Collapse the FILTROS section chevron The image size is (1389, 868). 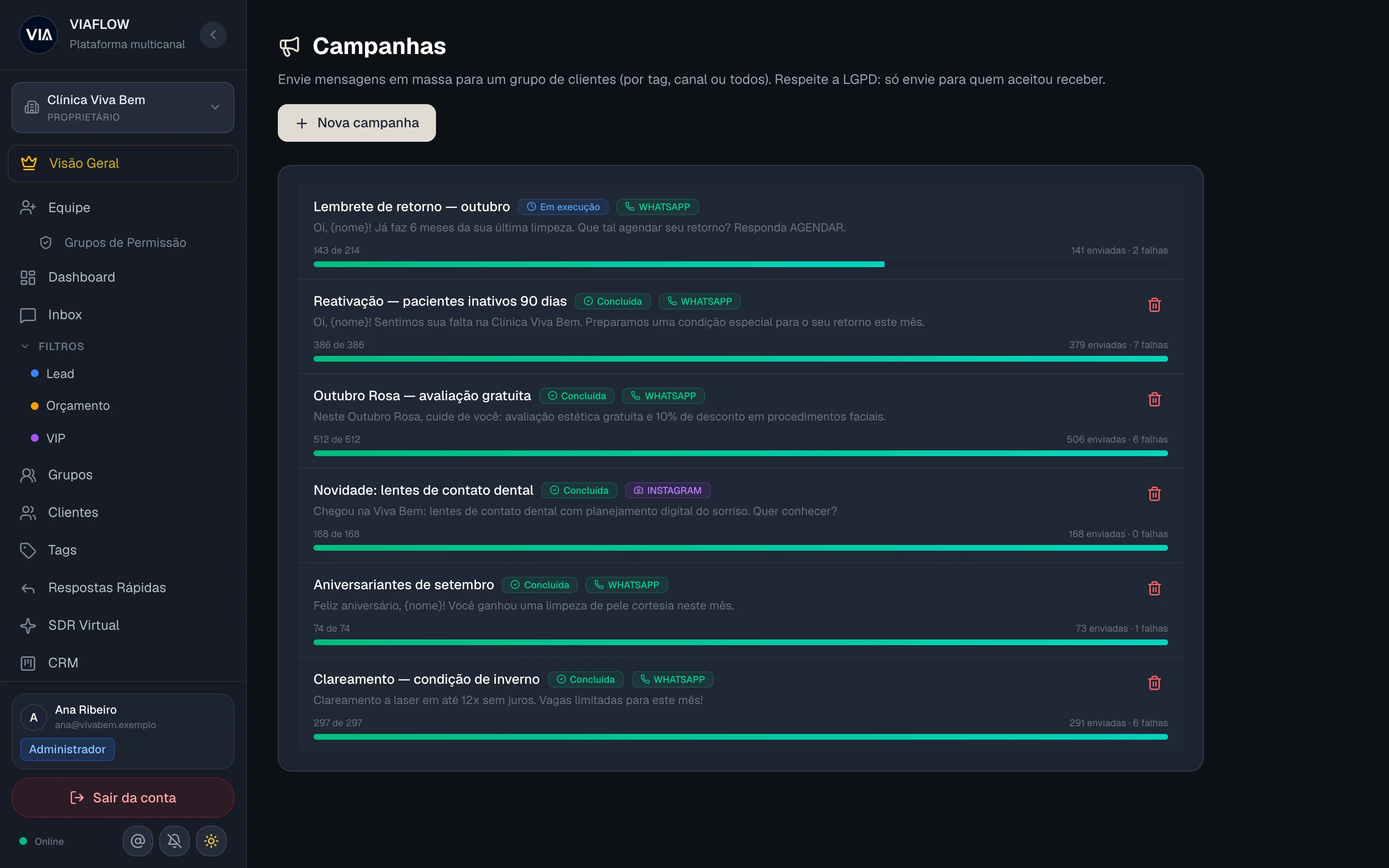(x=25, y=346)
